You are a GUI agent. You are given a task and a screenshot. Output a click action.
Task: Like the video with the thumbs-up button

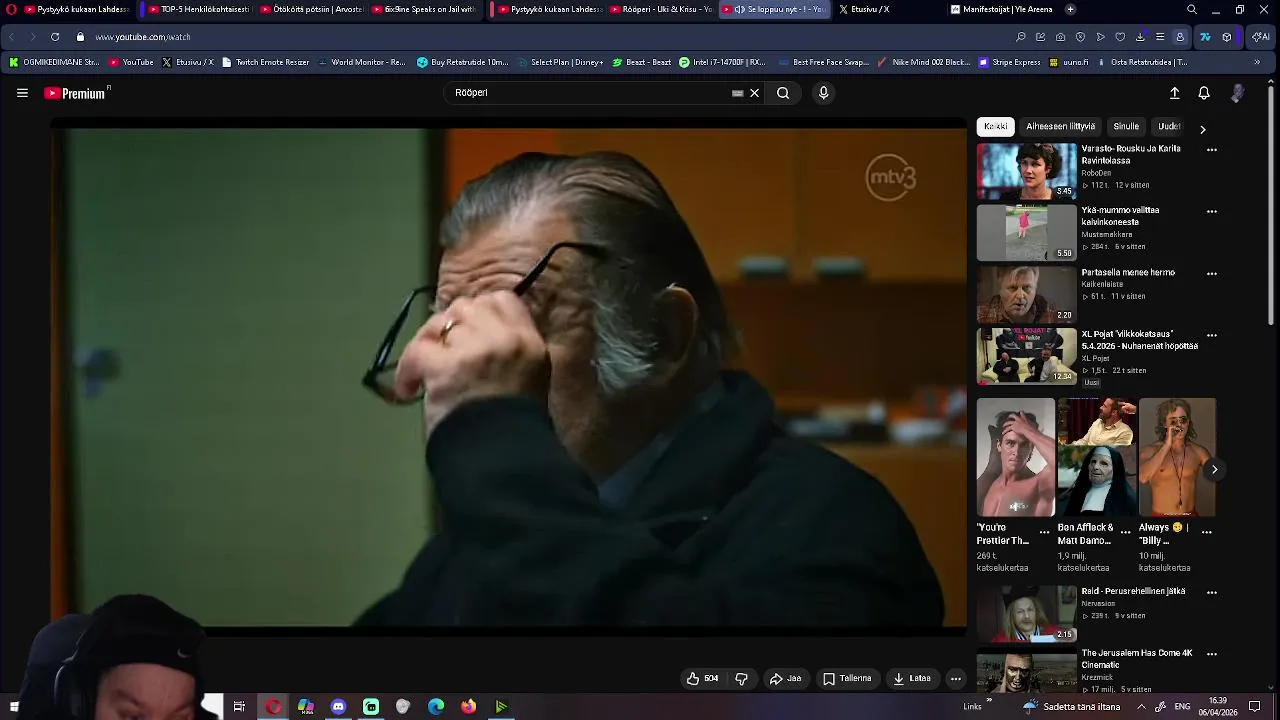702,678
